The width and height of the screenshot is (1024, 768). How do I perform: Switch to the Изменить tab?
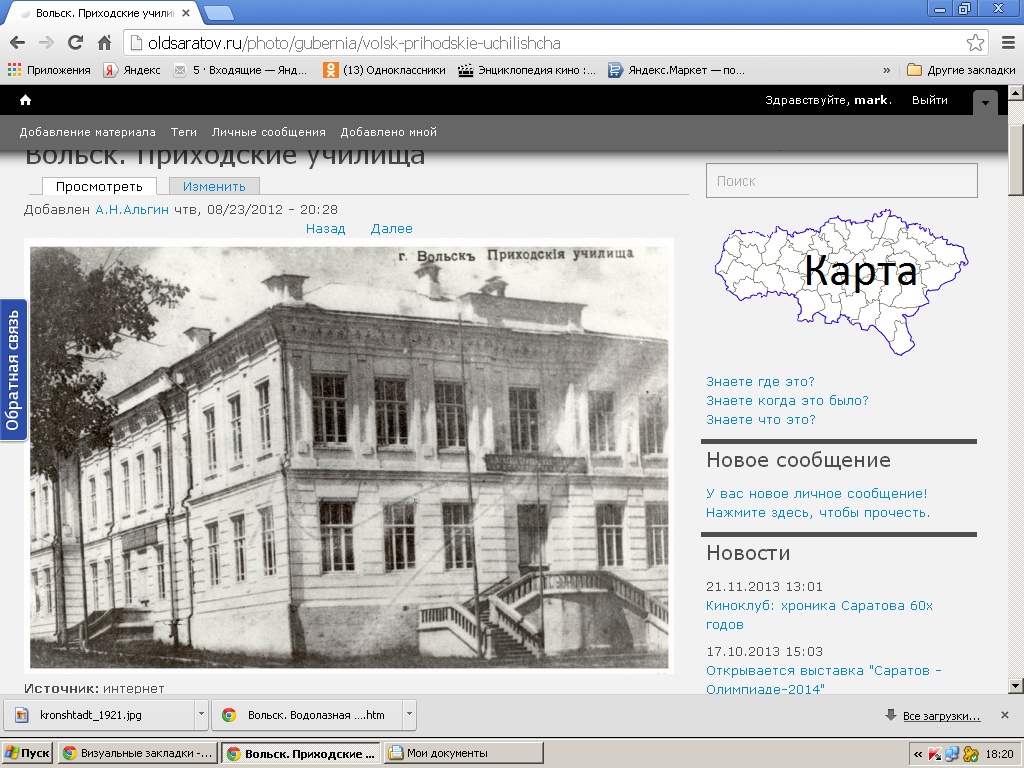tap(214, 186)
